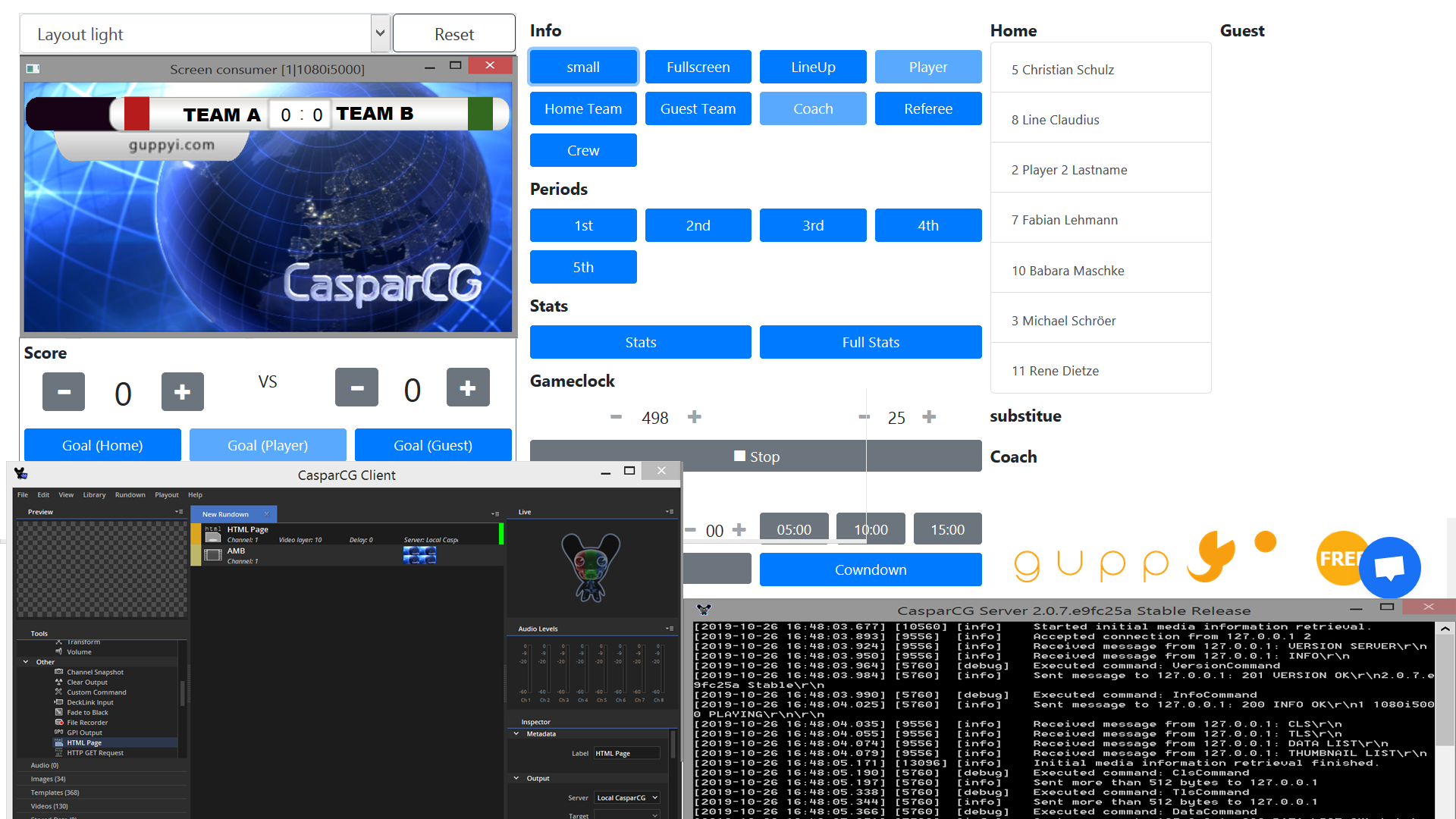
Task: Show the Crew info graphic
Action: (x=583, y=150)
